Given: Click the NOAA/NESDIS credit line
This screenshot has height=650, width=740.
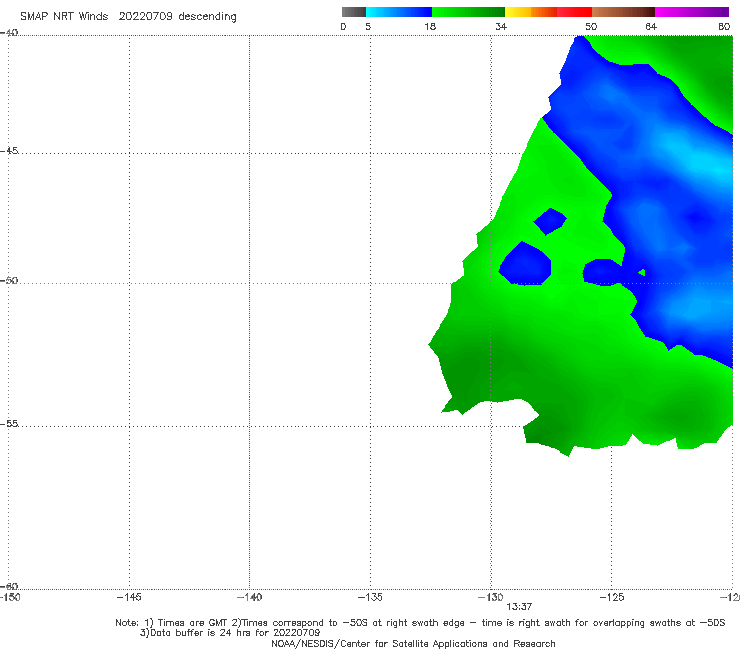Looking at the screenshot, I should tap(413, 644).
